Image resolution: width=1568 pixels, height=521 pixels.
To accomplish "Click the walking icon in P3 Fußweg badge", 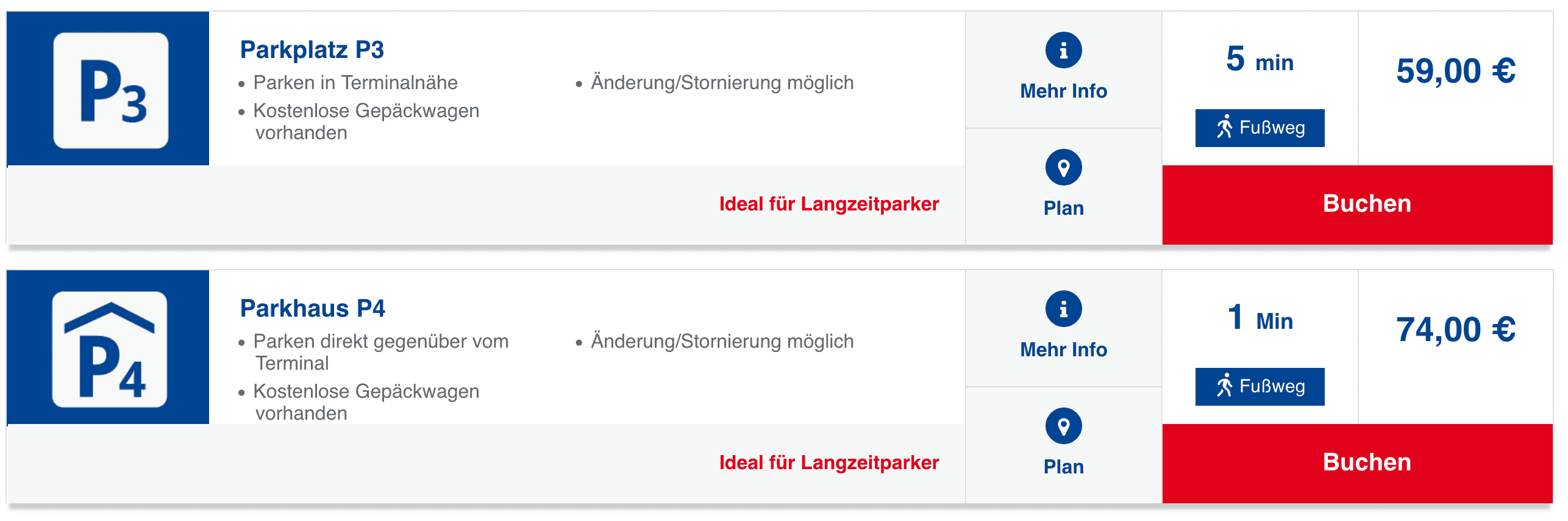I will click(x=1224, y=128).
